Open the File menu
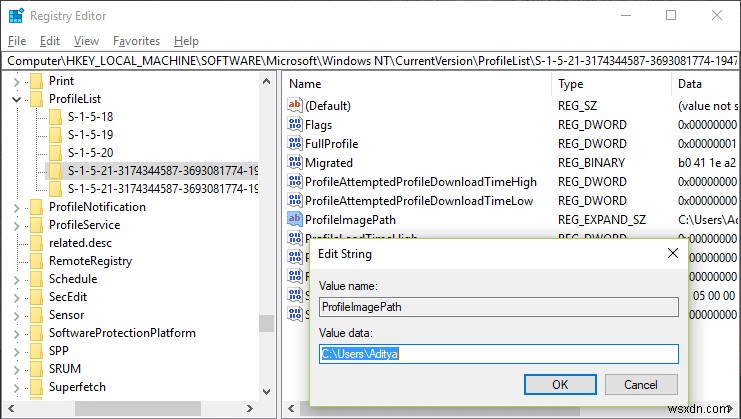 click(x=17, y=41)
